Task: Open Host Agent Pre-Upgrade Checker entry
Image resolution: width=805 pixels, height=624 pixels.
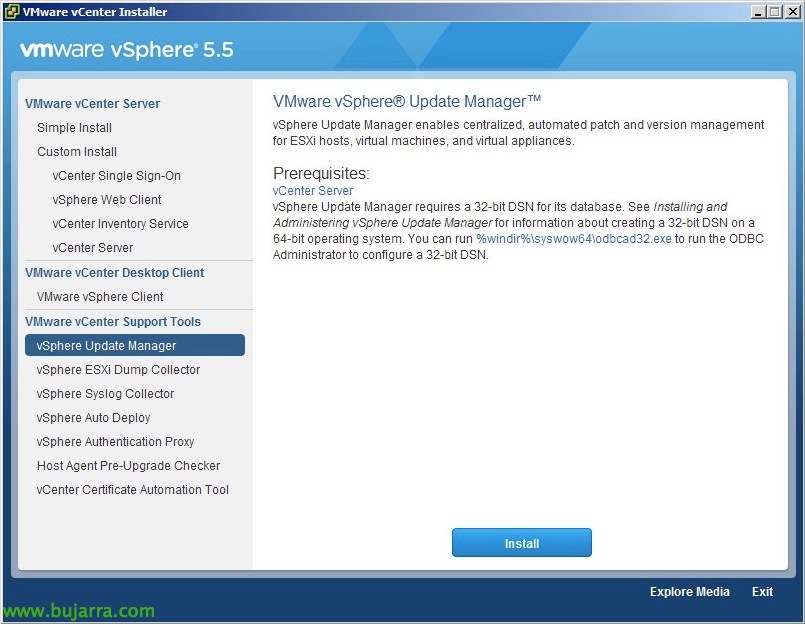Action: point(128,466)
